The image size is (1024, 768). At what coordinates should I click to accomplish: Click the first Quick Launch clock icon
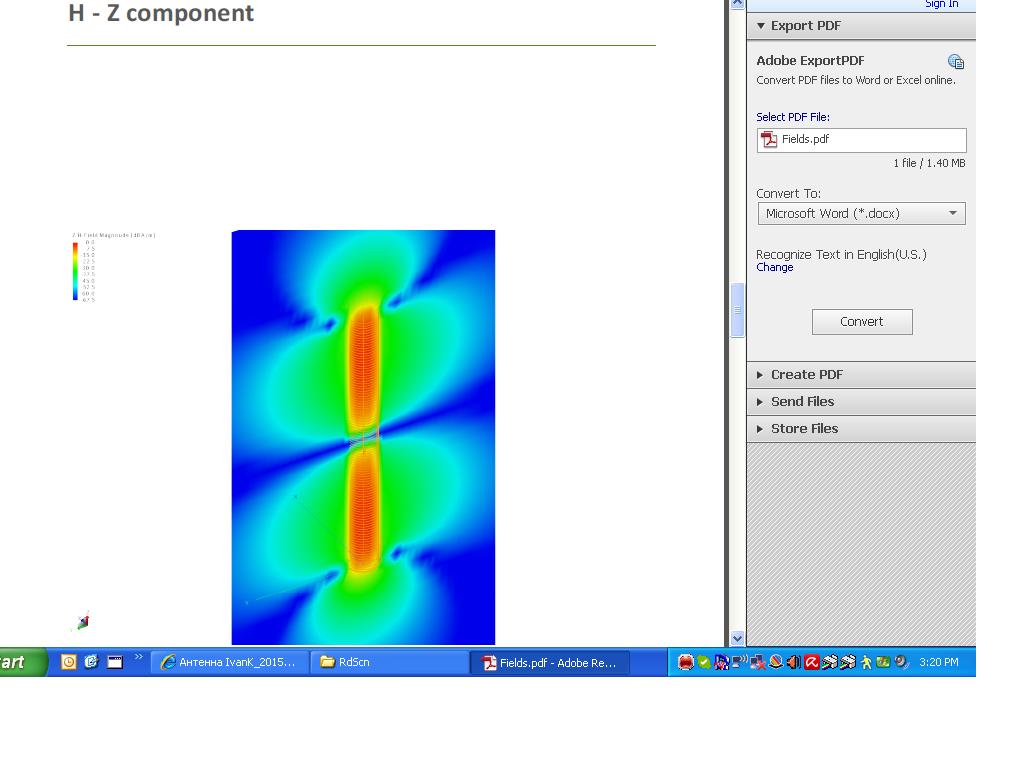click(x=68, y=662)
